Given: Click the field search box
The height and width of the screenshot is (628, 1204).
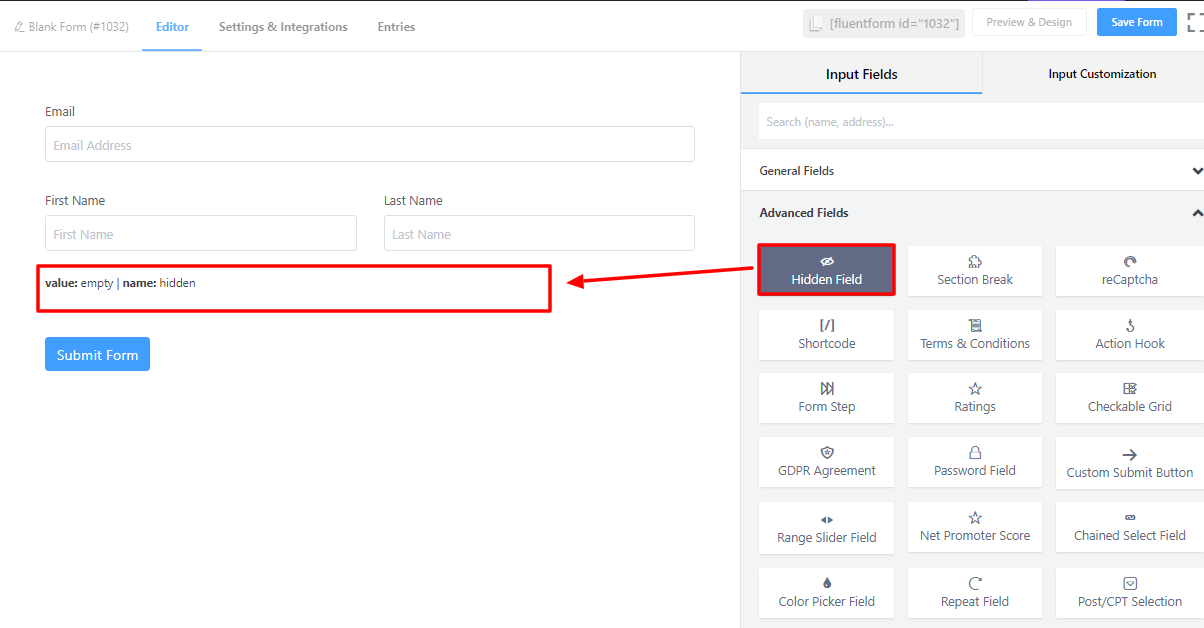Looking at the screenshot, I should tap(980, 122).
